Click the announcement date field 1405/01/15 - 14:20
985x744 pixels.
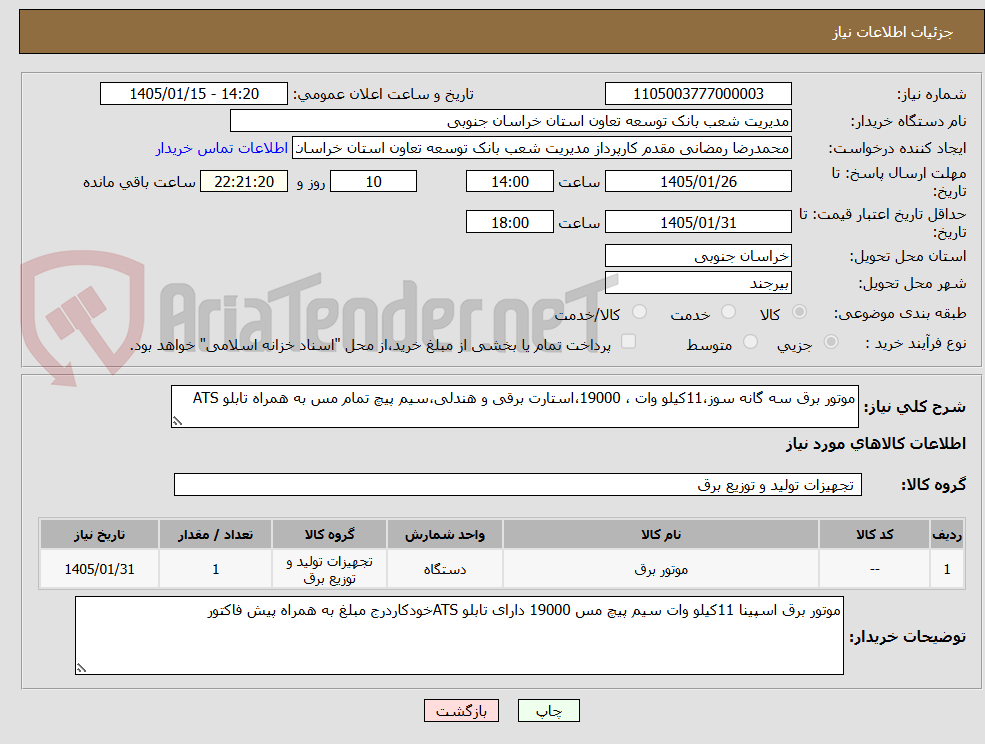click(193, 94)
